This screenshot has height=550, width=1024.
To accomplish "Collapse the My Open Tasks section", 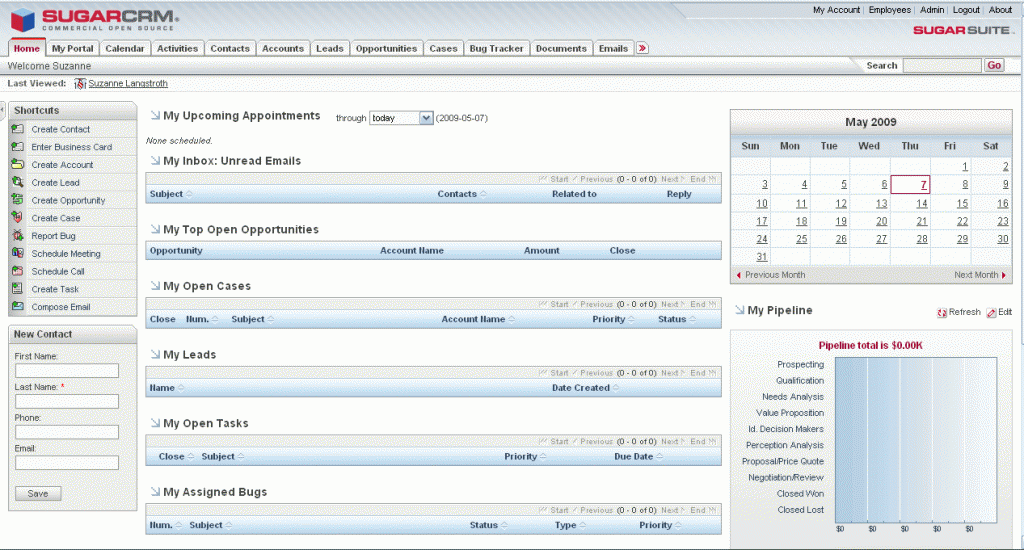I will tap(155, 423).
